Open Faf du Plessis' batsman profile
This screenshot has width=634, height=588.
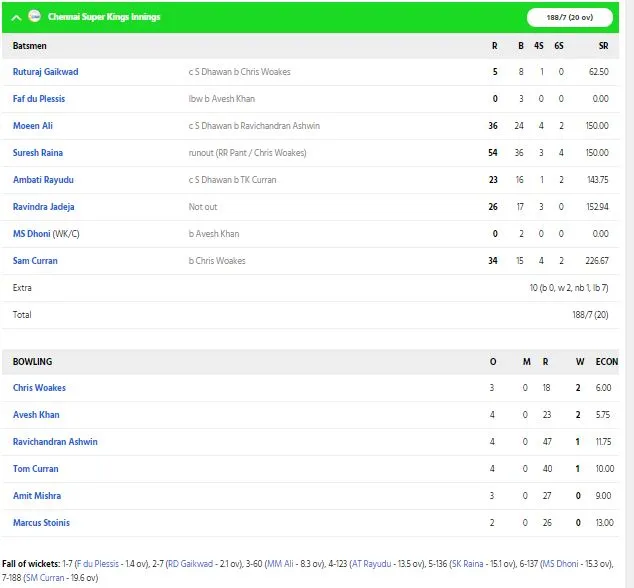[x=39, y=99]
